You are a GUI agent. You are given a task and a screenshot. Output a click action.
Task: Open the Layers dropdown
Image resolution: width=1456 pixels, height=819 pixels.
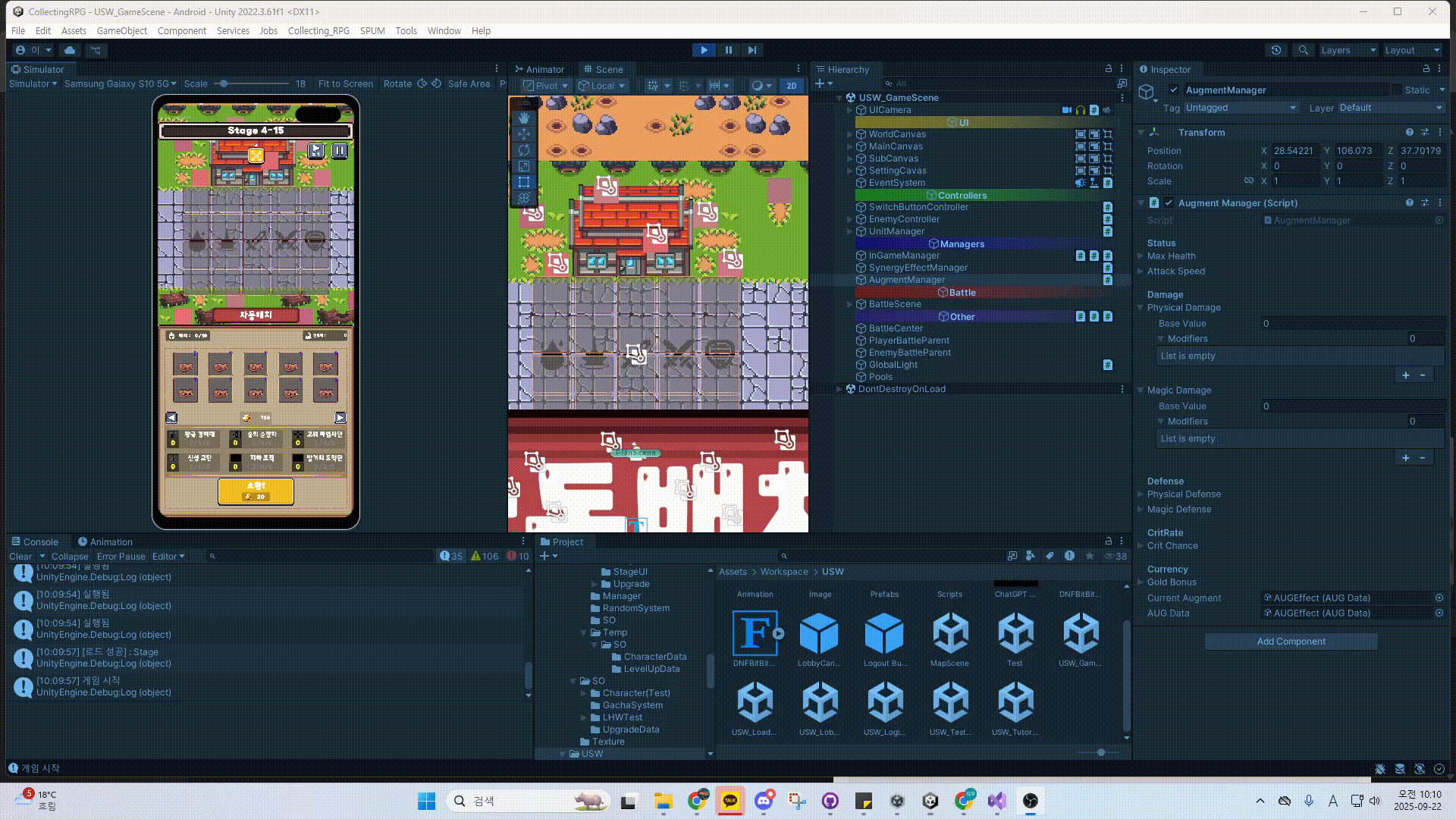[x=1348, y=50]
